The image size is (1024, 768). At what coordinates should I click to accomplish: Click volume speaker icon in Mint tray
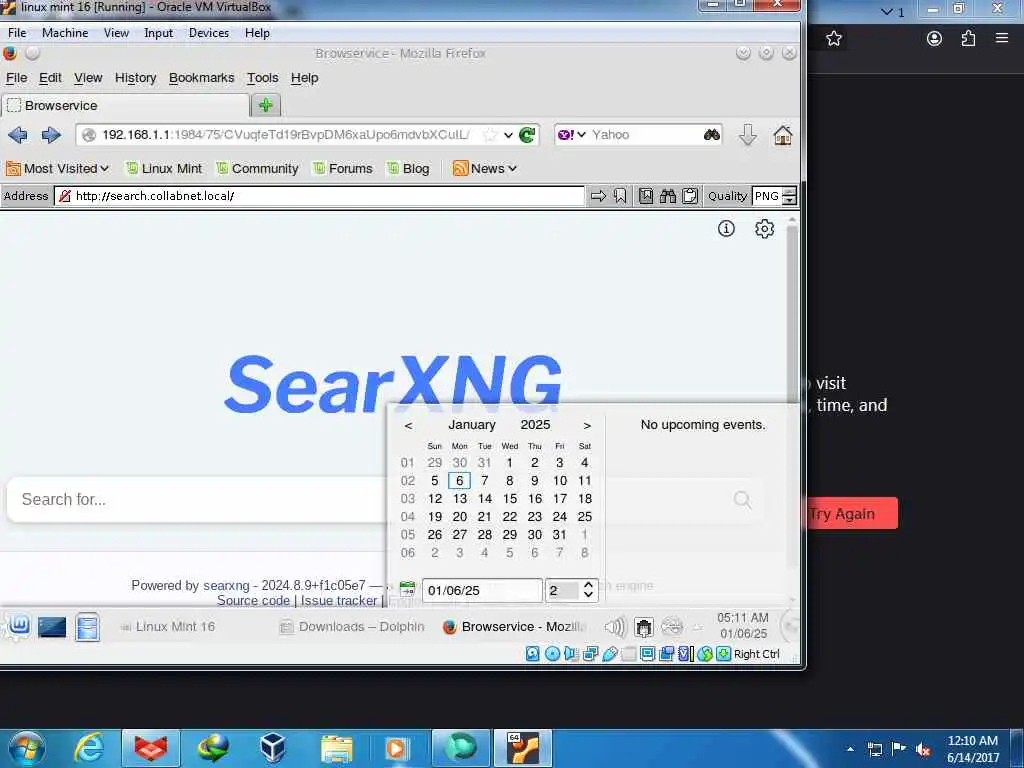615,628
